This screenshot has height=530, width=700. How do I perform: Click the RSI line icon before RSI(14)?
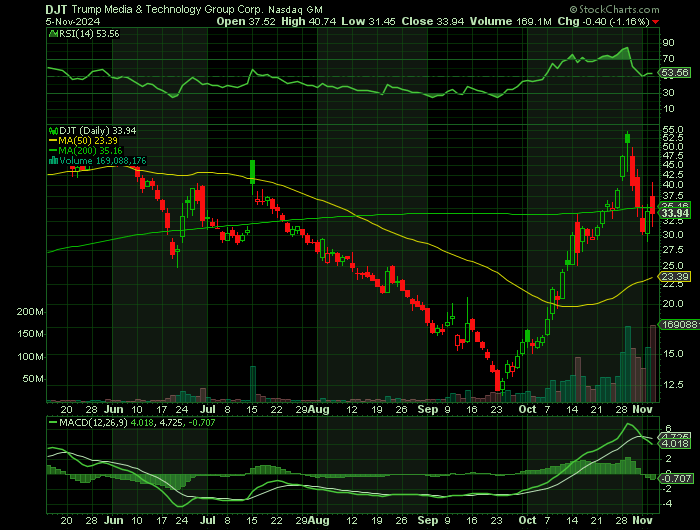(x=54, y=33)
